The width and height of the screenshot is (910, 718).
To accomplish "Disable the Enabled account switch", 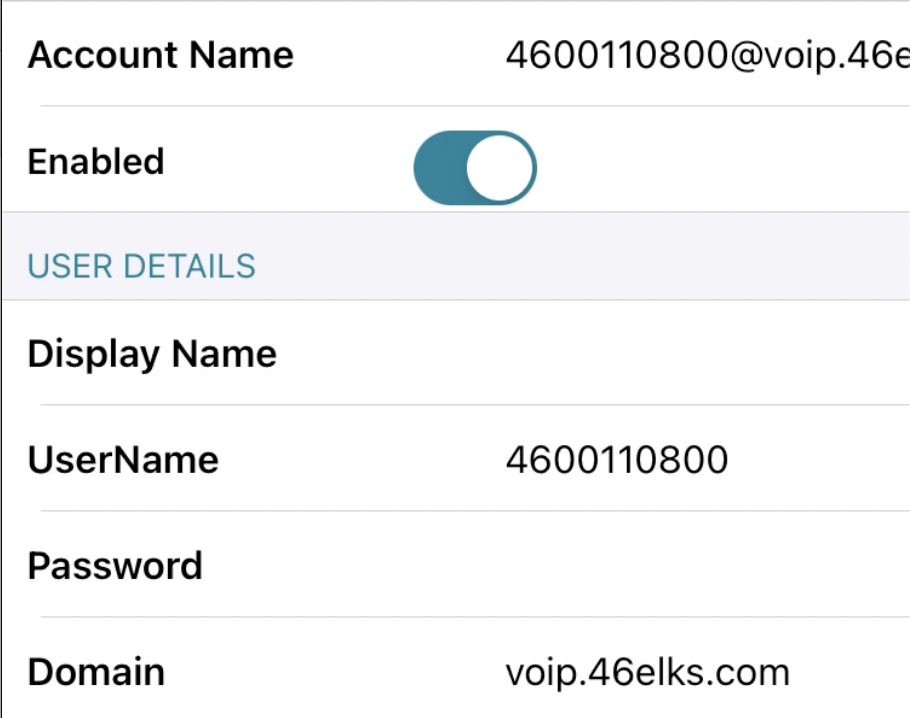I will [475, 167].
